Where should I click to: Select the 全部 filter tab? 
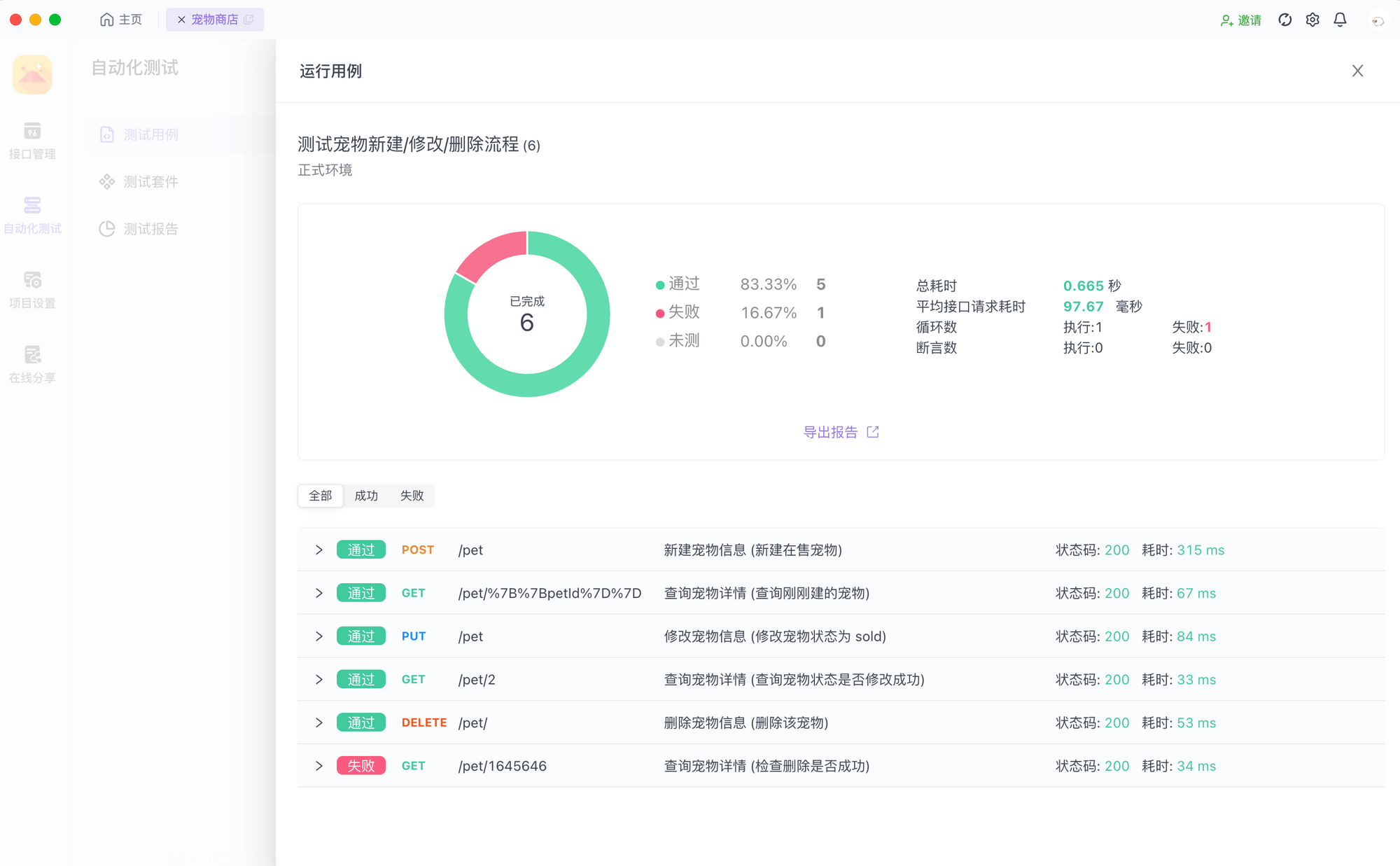click(x=321, y=496)
